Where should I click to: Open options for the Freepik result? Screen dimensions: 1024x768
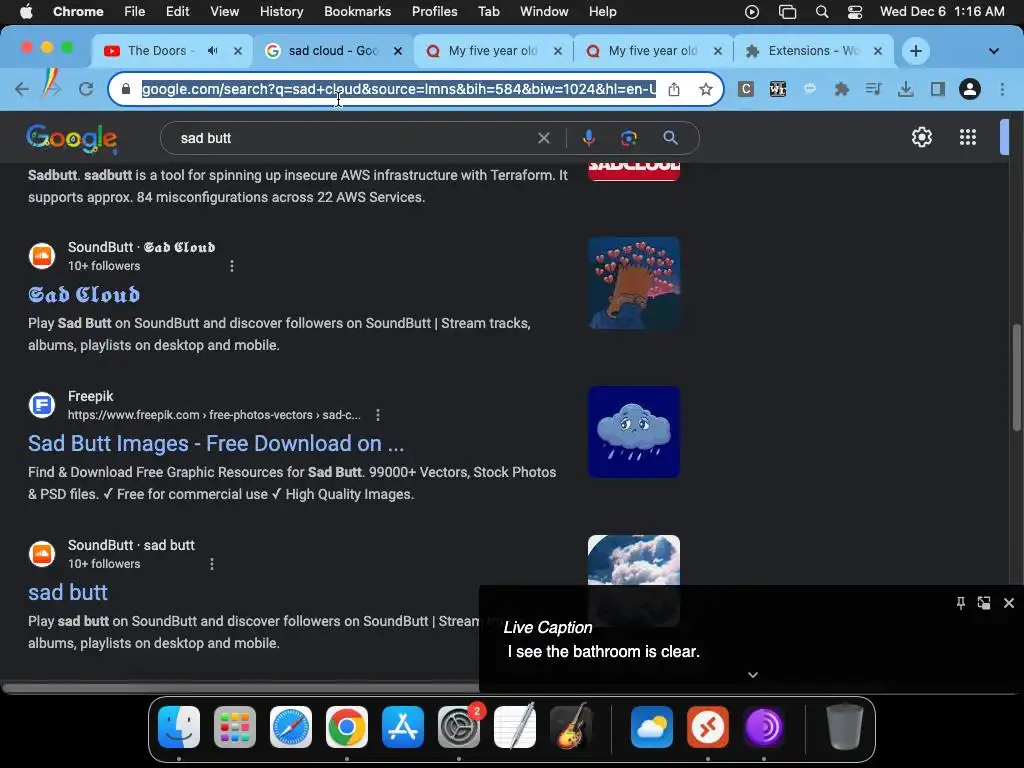pos(377,415)
